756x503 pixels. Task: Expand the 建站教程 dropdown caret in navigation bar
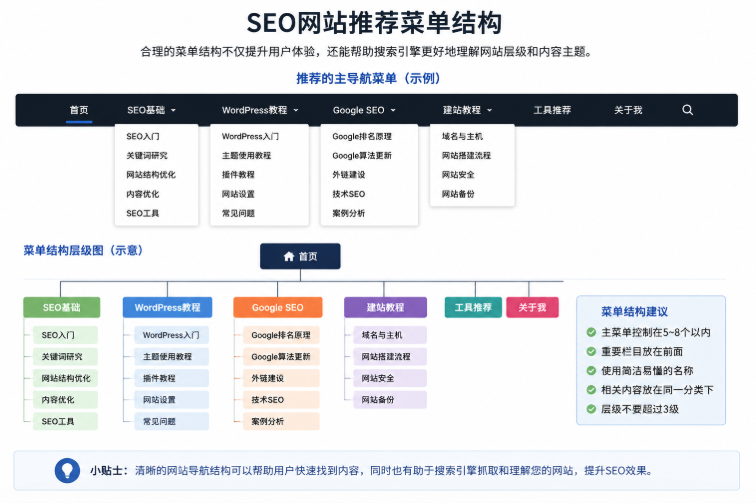[489, 110]
